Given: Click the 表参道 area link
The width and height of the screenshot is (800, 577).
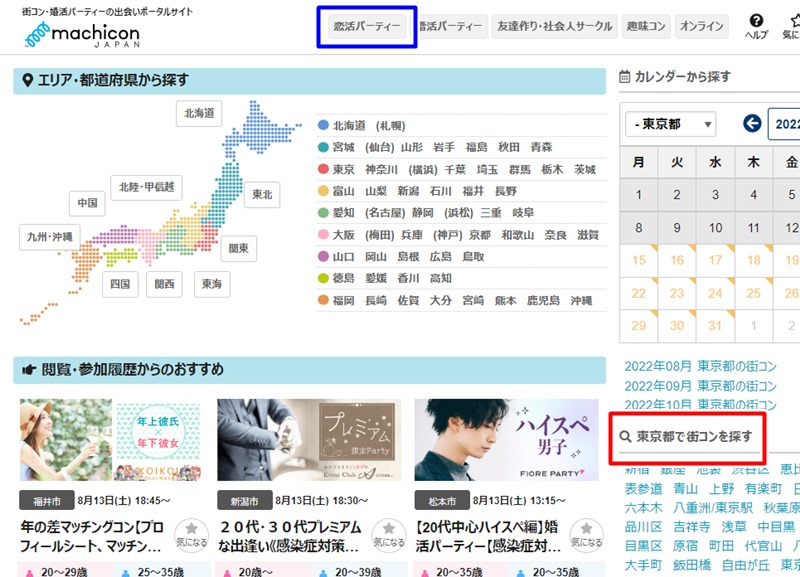Looking at the screenshot, I should (x=643, y=489).
